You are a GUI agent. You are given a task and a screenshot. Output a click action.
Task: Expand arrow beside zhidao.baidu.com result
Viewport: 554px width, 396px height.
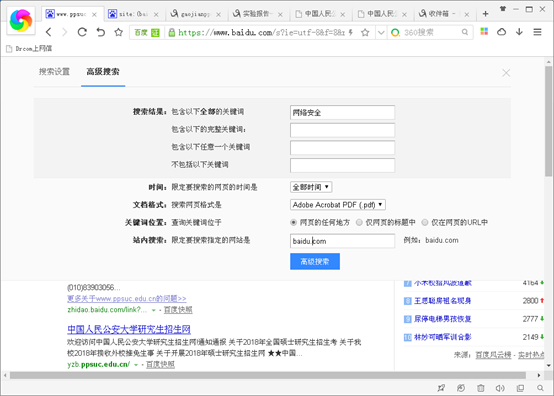(153, 310)
